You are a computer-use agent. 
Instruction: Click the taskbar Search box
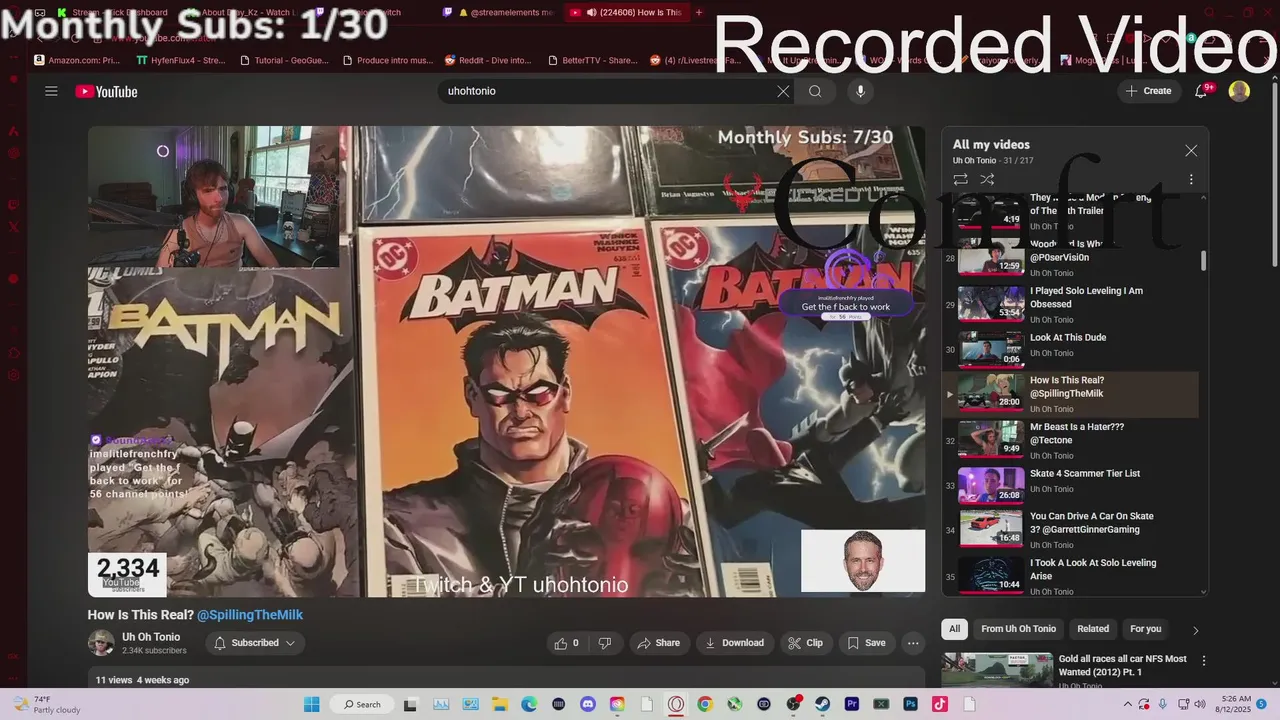362,704
